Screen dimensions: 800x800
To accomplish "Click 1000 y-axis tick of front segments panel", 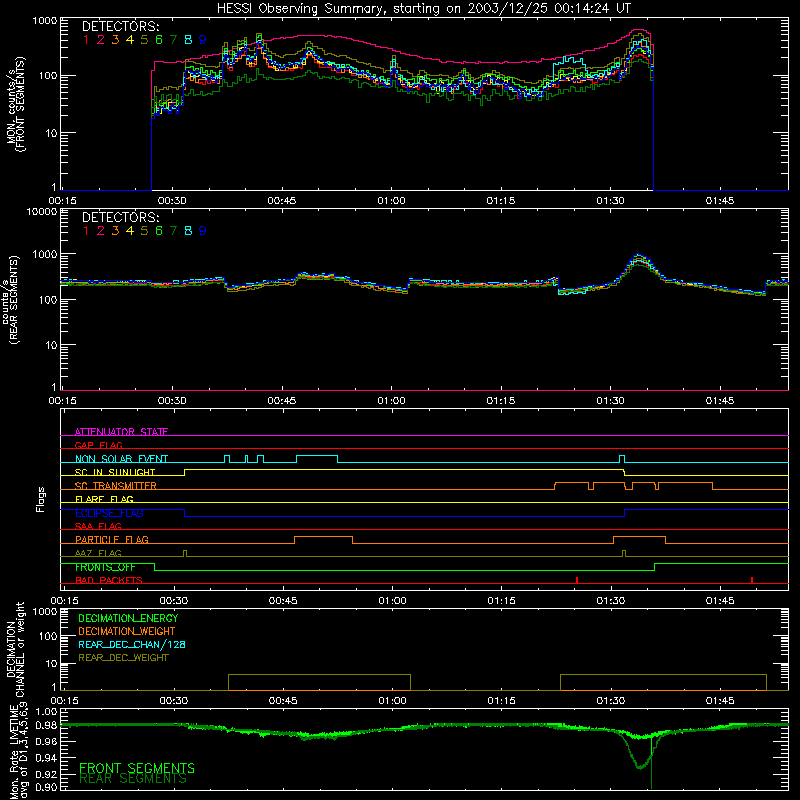I will coord(44,21).
